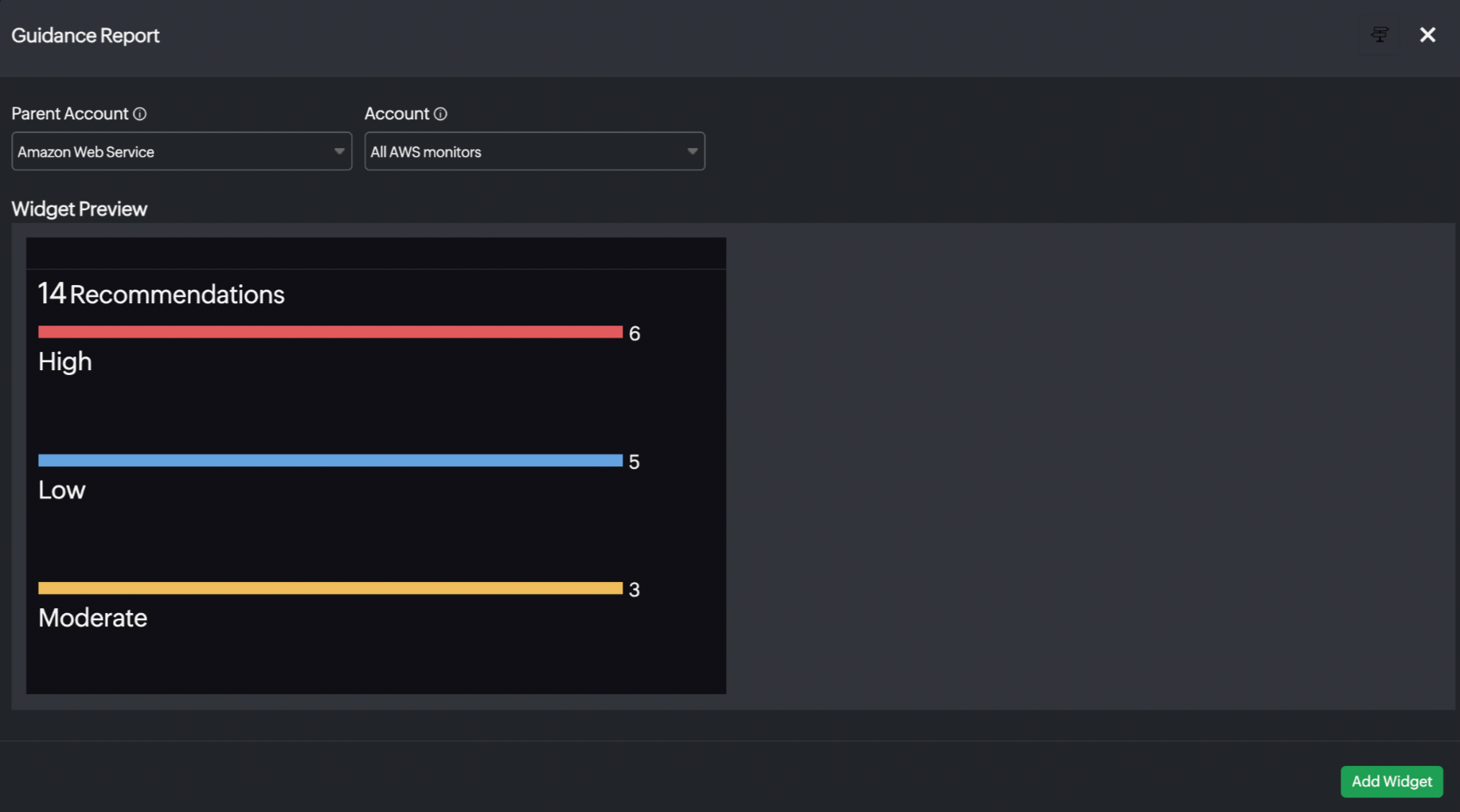Close the Guidance Report dialog
Screen dimensions: 1460x812
1427,35
